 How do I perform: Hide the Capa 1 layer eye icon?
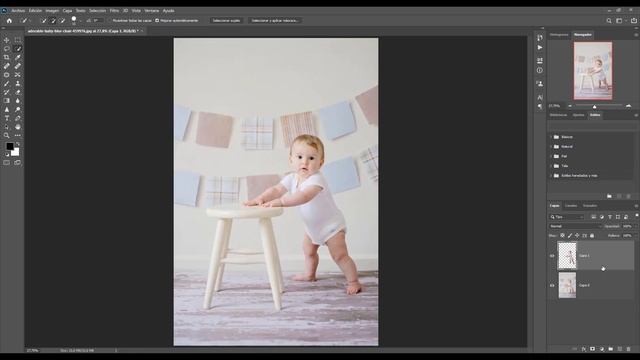(552, 256)
